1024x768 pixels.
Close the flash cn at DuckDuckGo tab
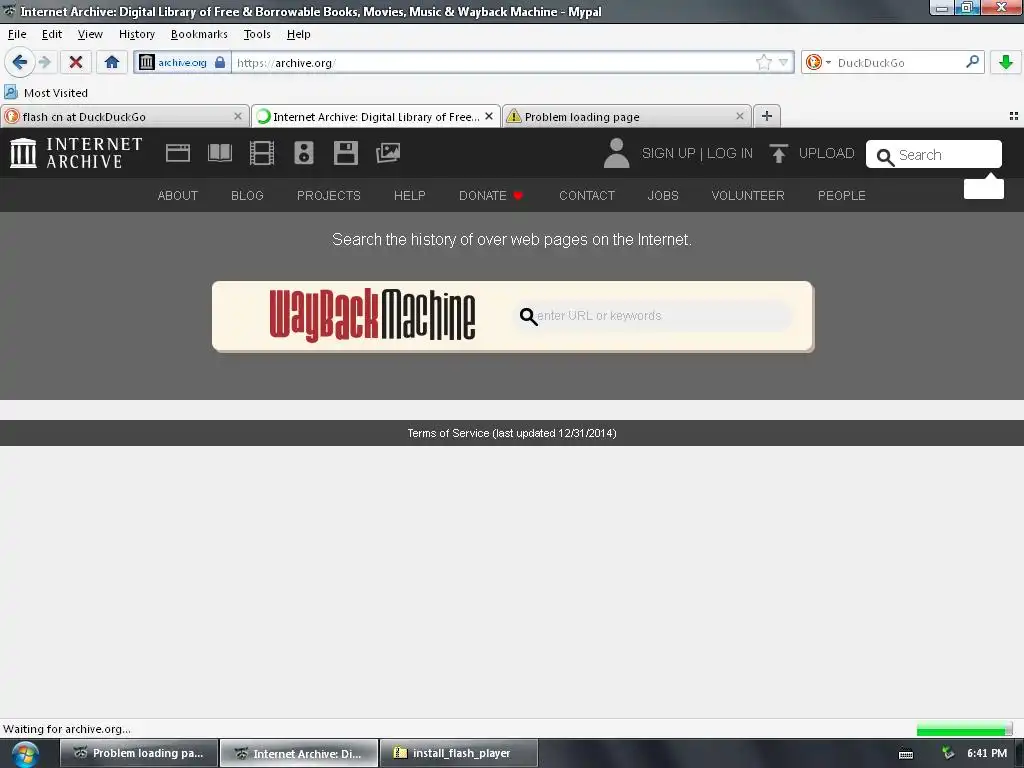pos(238,116)
